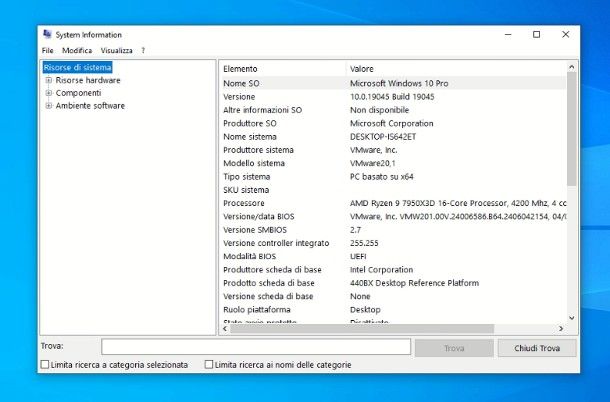Screen dimensions: 610x402
Task: Expand the Risorse hardware node
Action: point(49,80)
